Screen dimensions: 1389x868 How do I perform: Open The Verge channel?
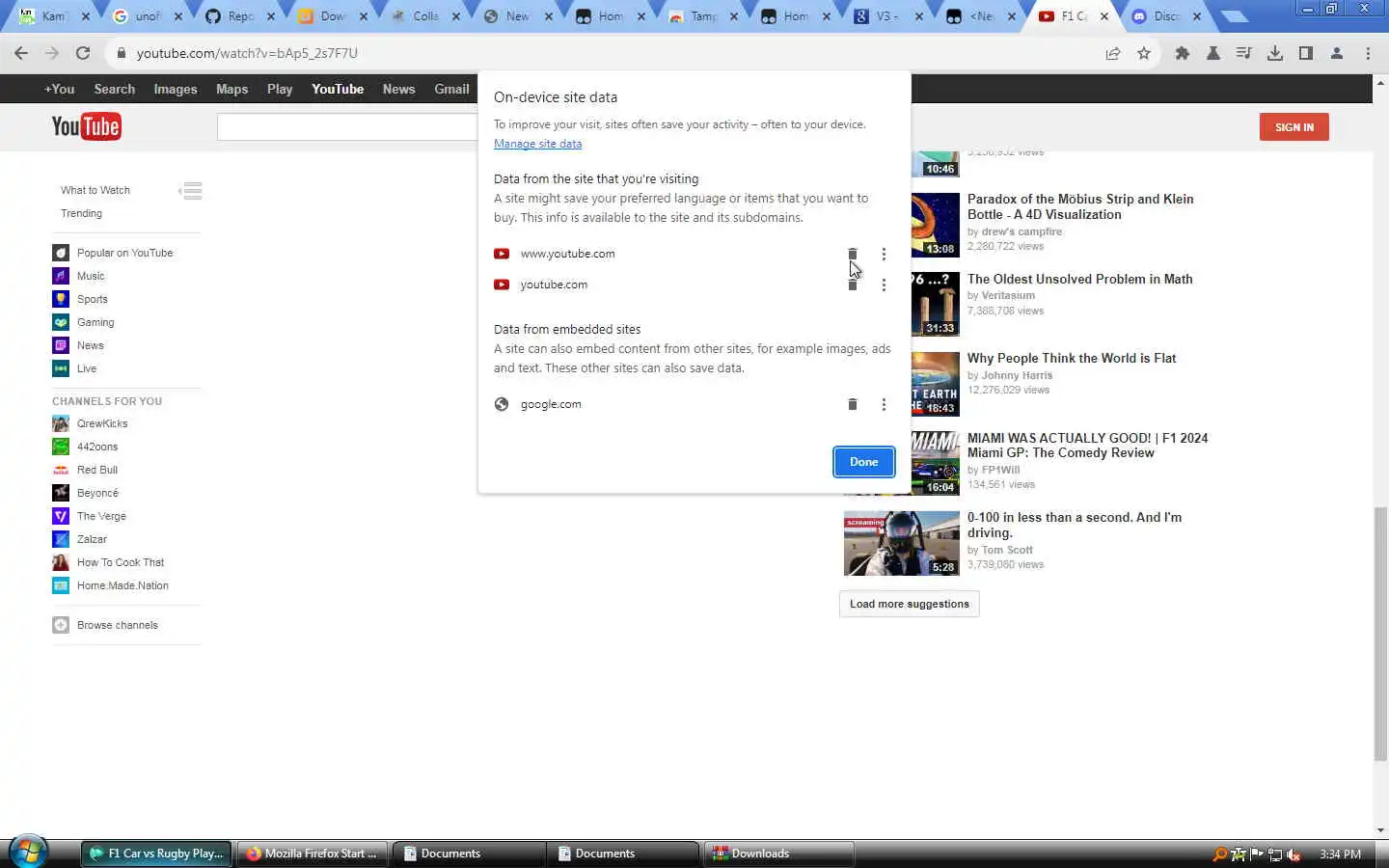coord(90,516)
